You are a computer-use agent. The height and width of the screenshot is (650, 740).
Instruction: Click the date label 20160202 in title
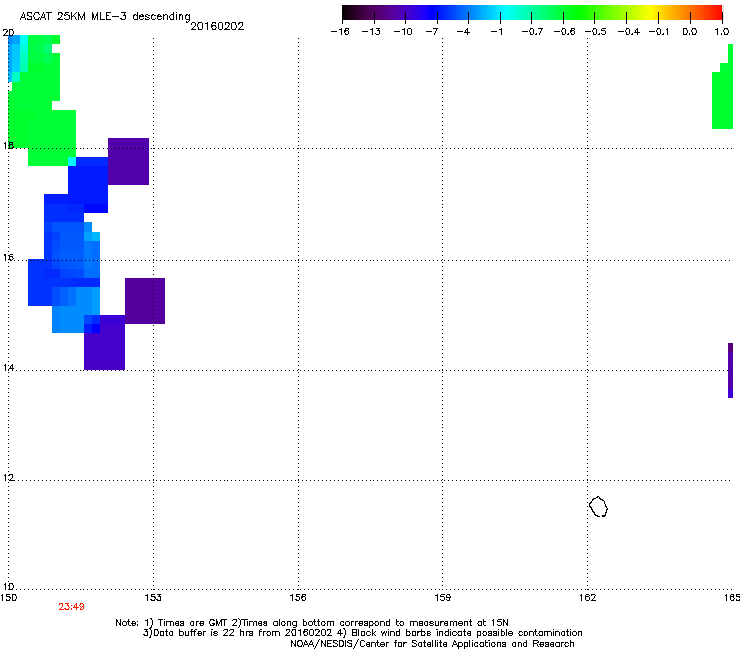(217, 26)
